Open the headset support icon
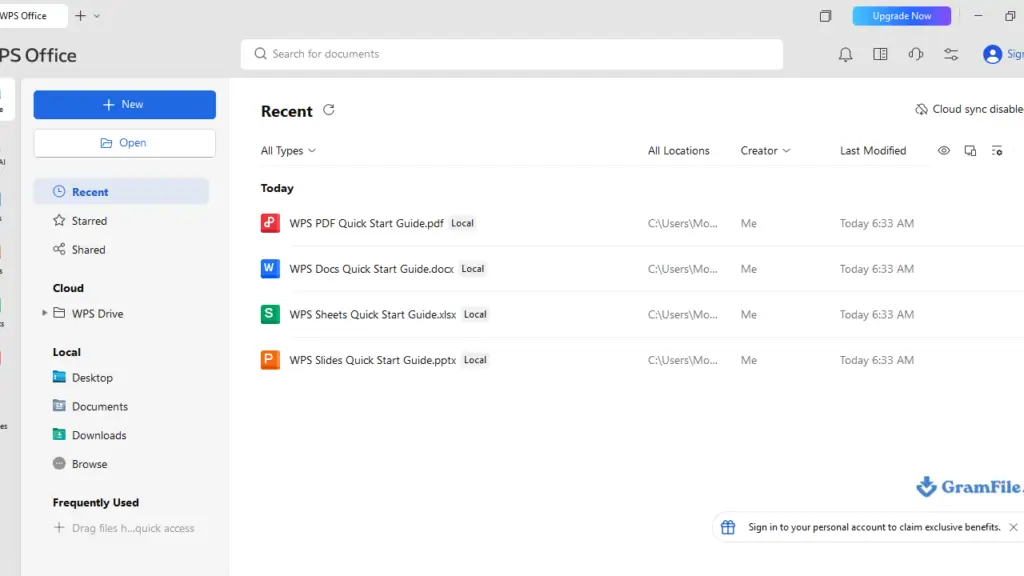 click(x=916, y=54)
